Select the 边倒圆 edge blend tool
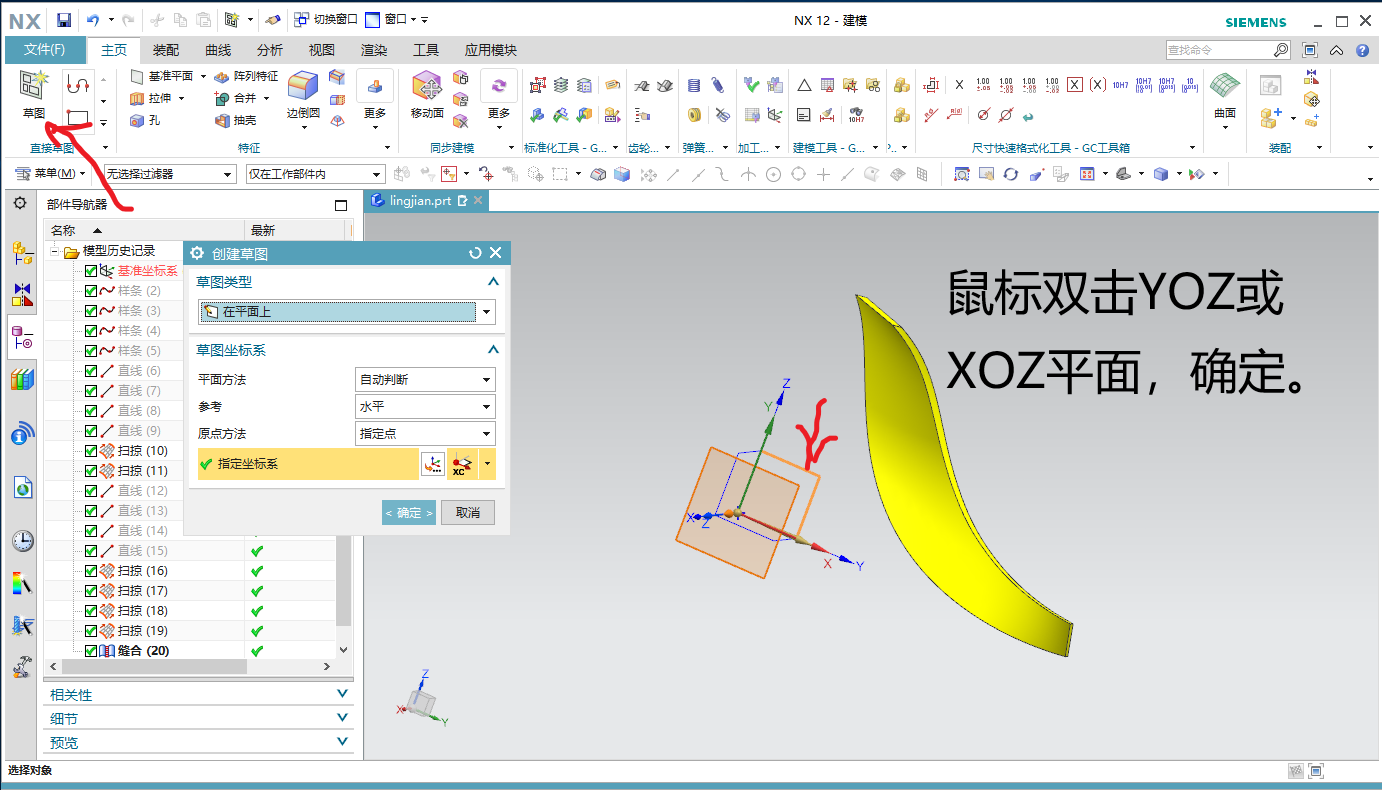Screen dimensions: 1382x790 pos(303,95)
